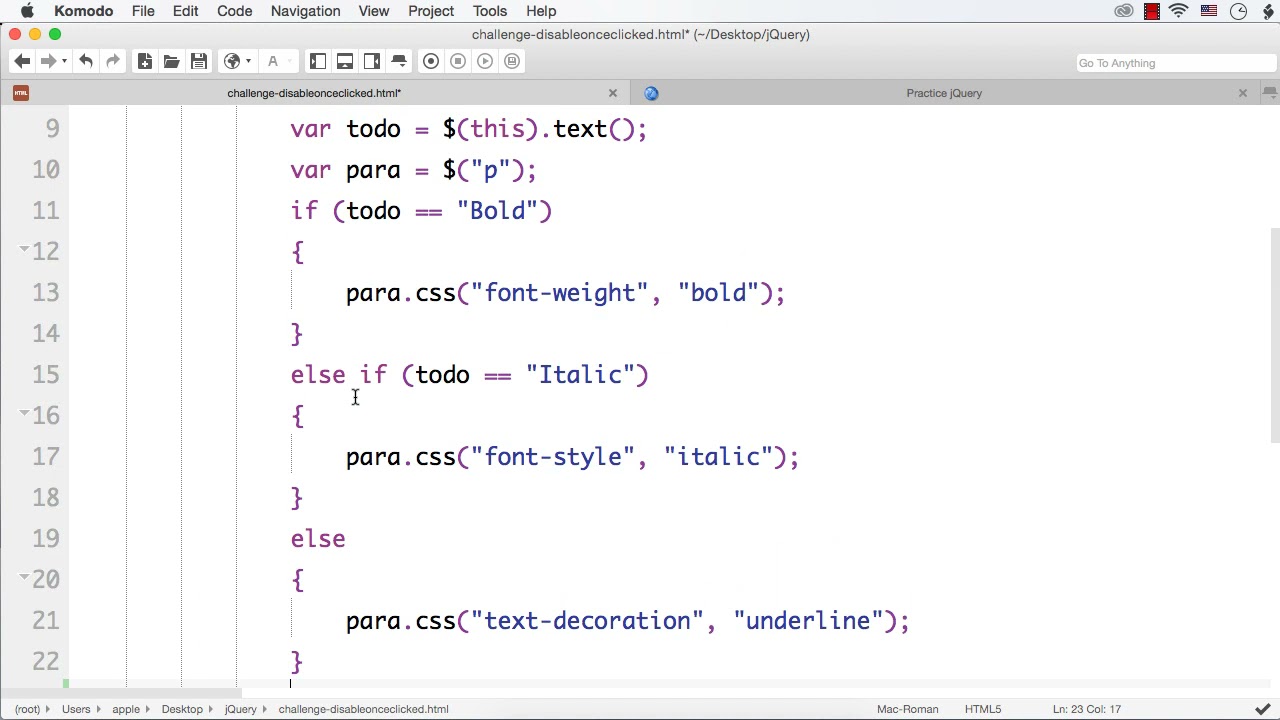Click the Go To Anything search field
The height and width of the screenshot is (720, 1280).
point(1174,63)
